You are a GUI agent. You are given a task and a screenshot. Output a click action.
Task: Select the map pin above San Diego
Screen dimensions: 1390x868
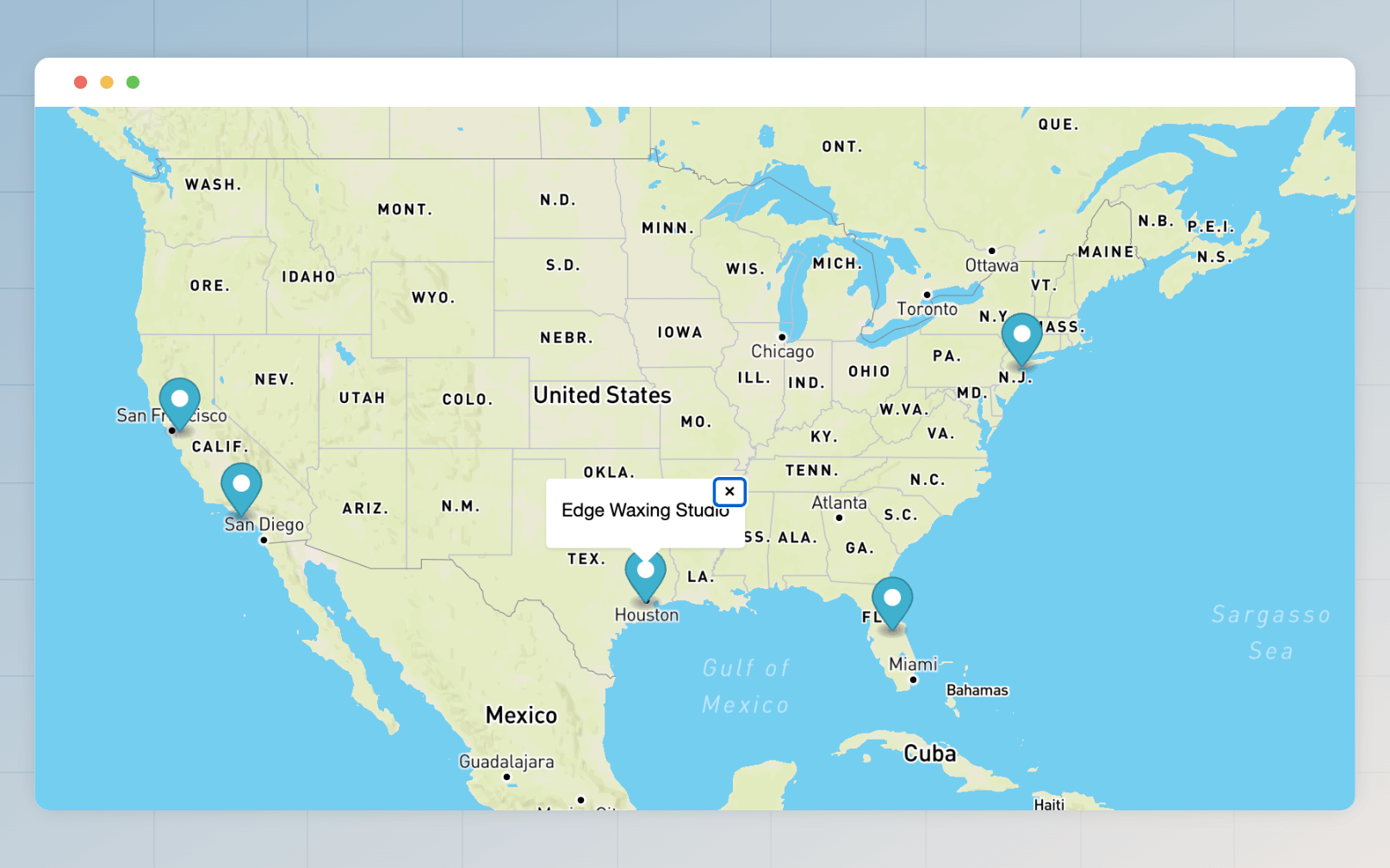241,485
